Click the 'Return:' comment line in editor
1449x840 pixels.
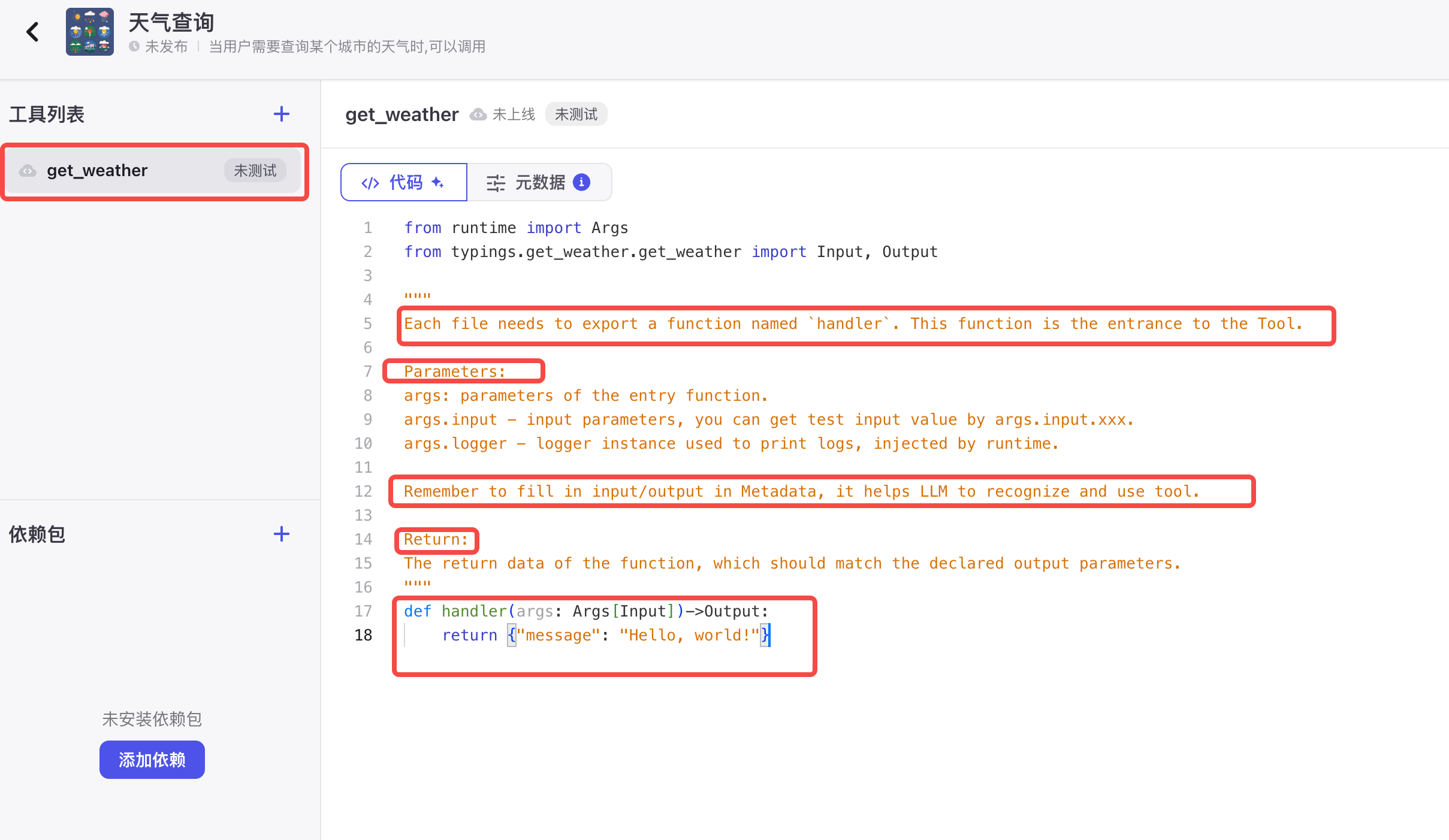(x=436, y=539)
